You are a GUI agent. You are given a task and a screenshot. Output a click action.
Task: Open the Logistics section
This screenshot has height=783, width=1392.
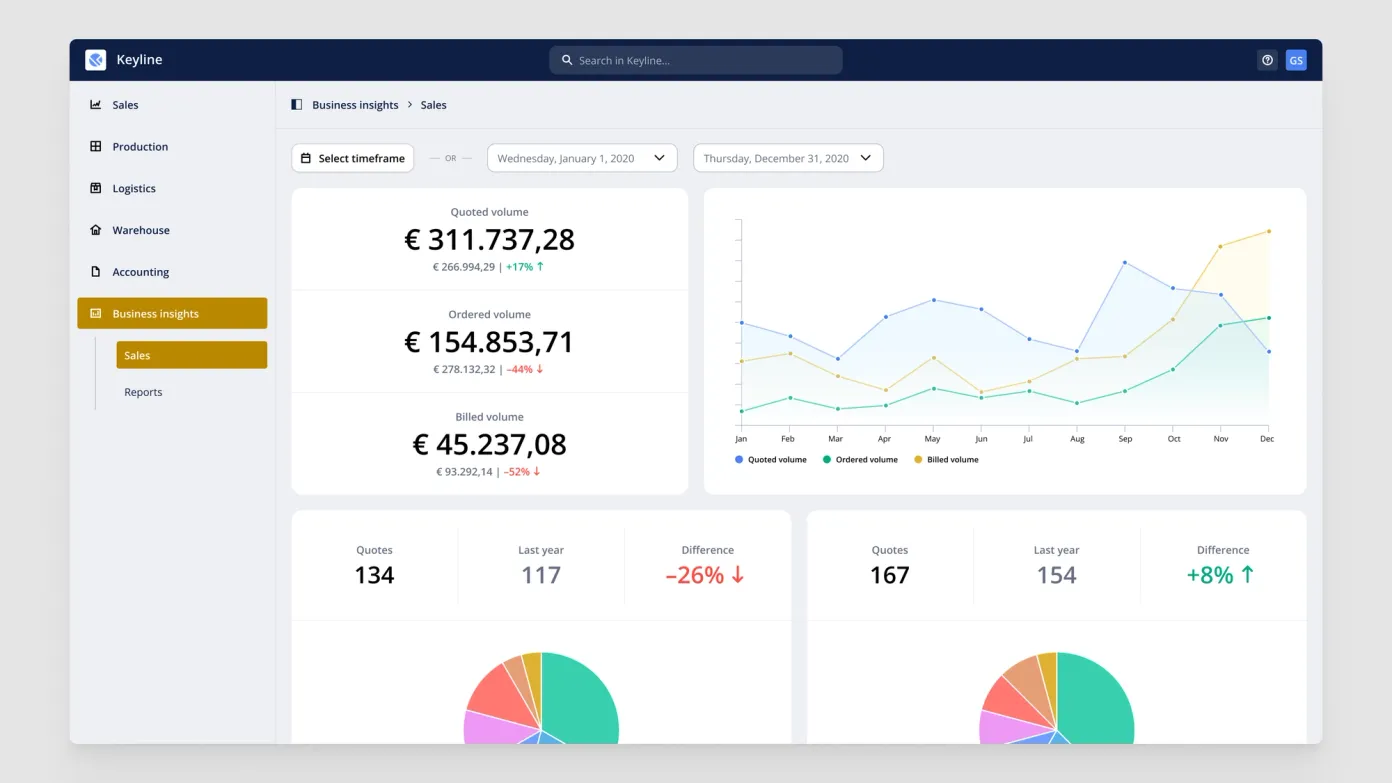coord(172,188)
